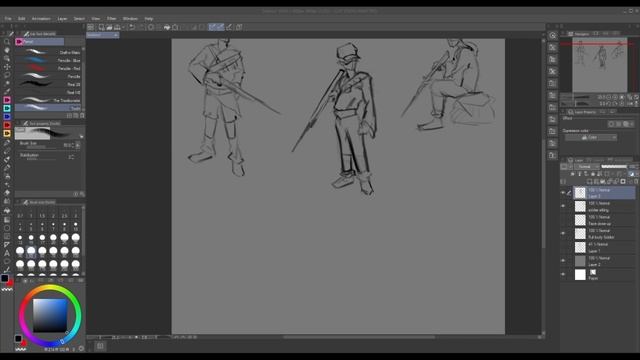This screenshot has width=640, height=360.
Task: Select the cyan custom tool icon
Action: point(7,108)
